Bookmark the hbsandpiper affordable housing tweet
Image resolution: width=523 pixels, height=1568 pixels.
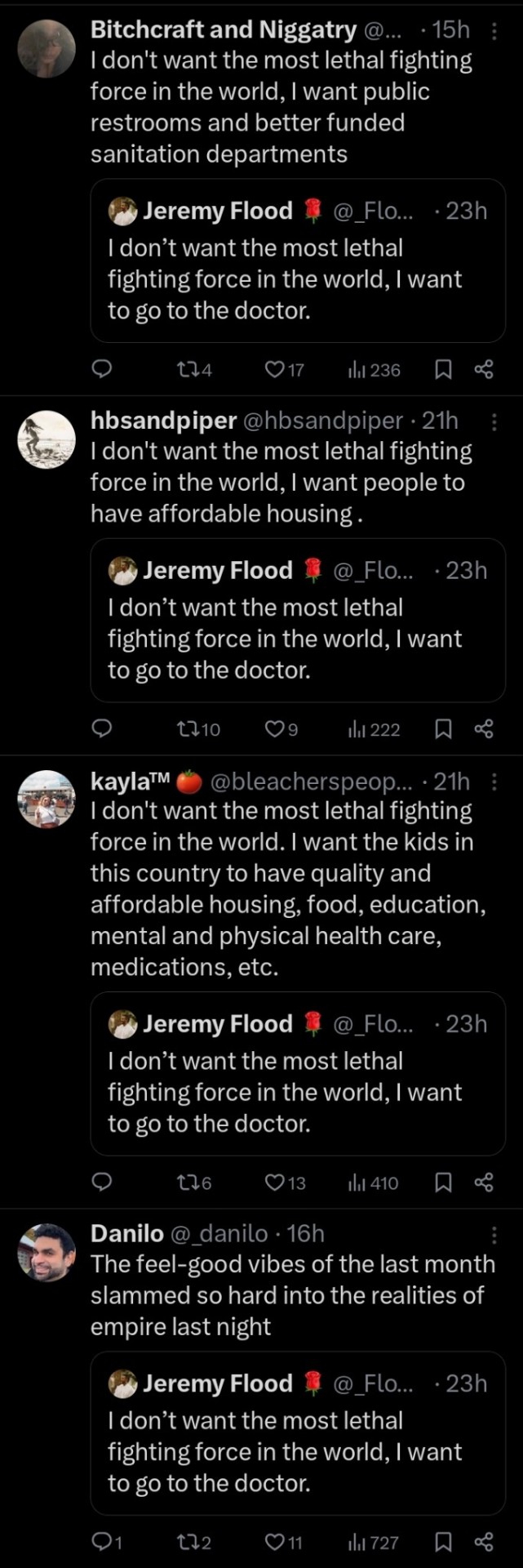[443, 728]
